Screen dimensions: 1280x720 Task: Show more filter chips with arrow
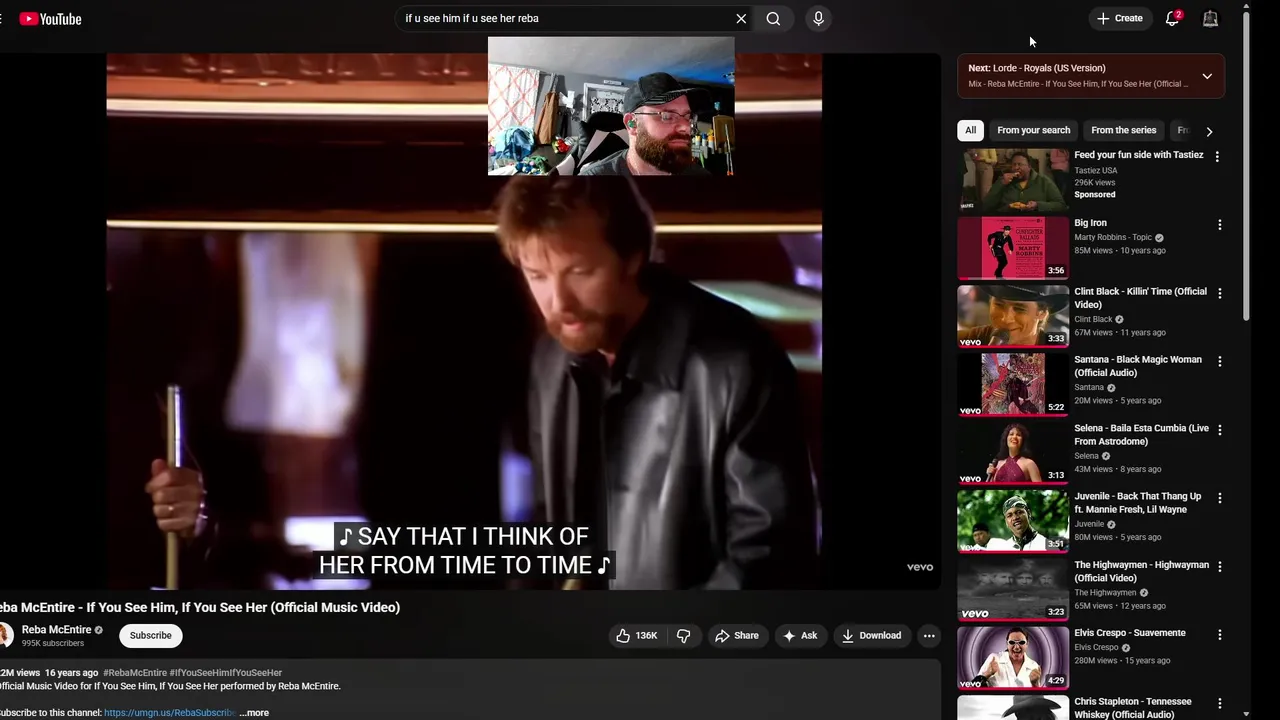[1209, 131]
